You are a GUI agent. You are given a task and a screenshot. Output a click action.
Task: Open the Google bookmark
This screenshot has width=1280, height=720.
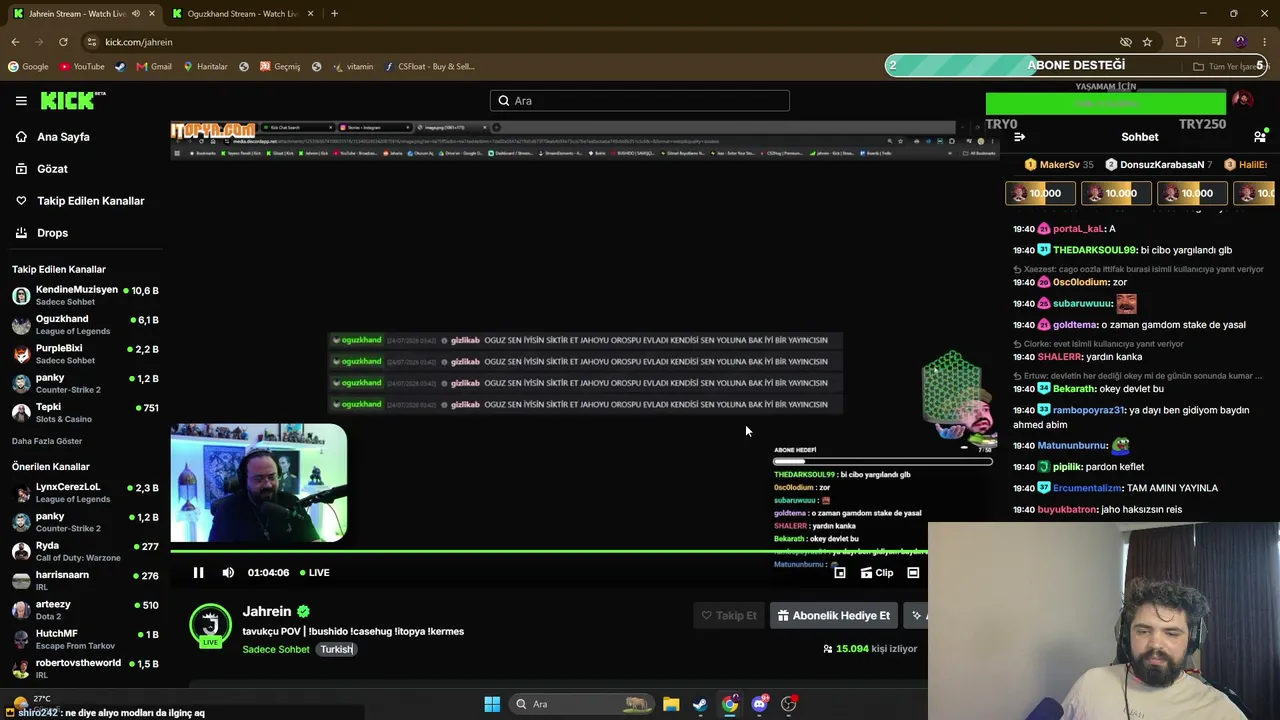28,67
